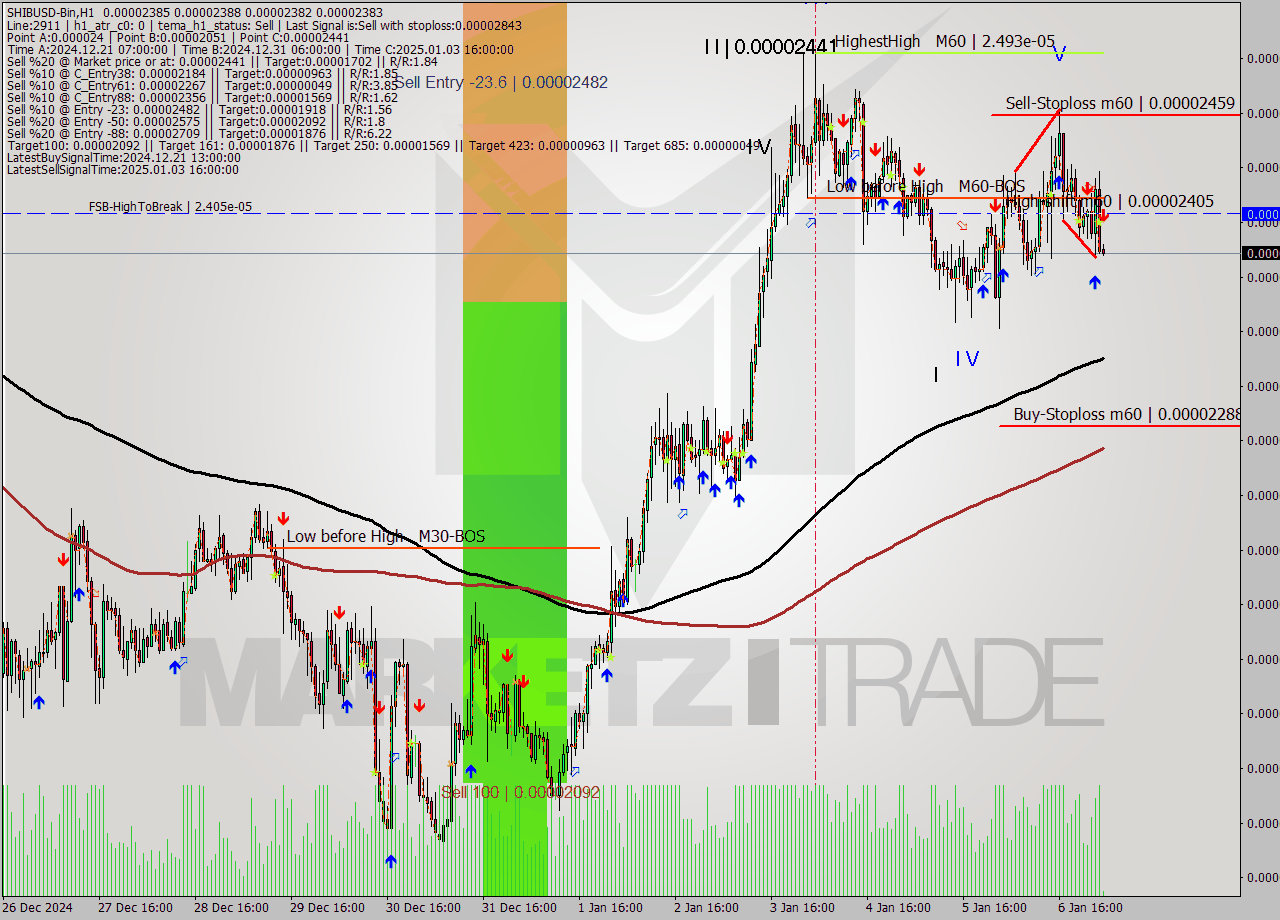Image resolution: width=1280 pixels, height=920 pixels.
Task: Click the '5 Jan 16:00' time label
Action: (x=994, y=908)
